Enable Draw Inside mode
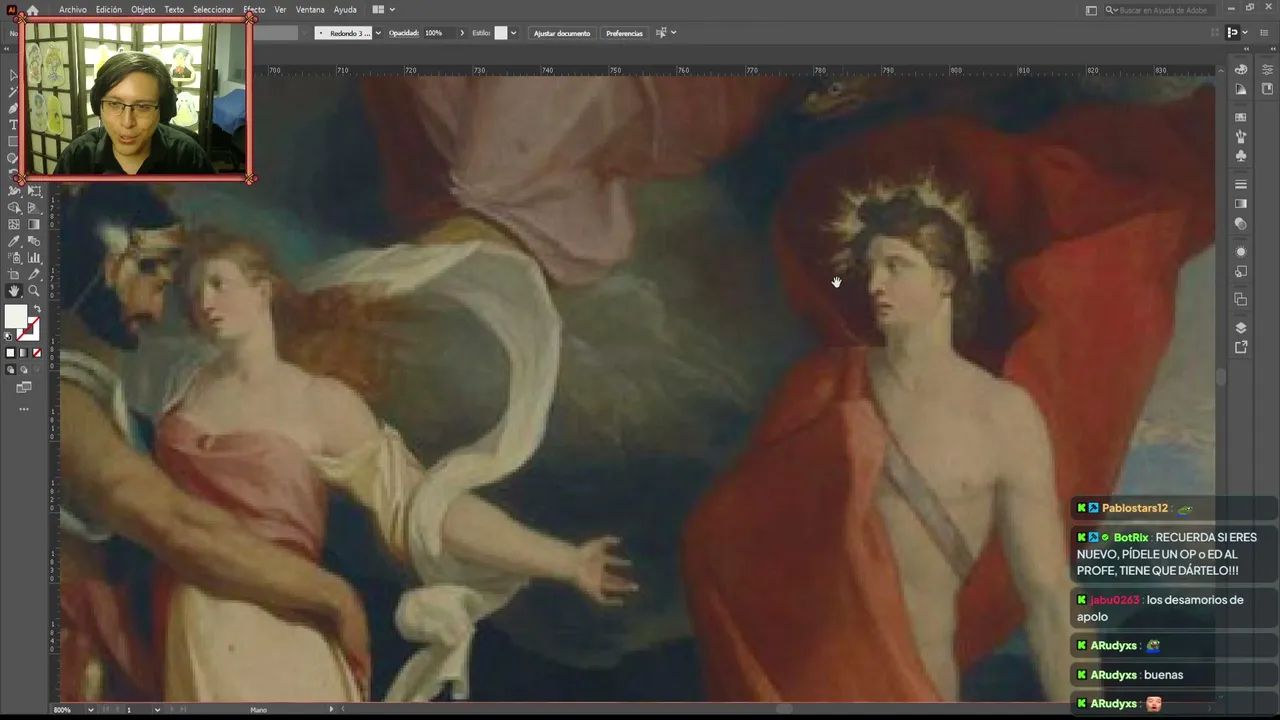 pyautogui.click(x=37, y=370)
